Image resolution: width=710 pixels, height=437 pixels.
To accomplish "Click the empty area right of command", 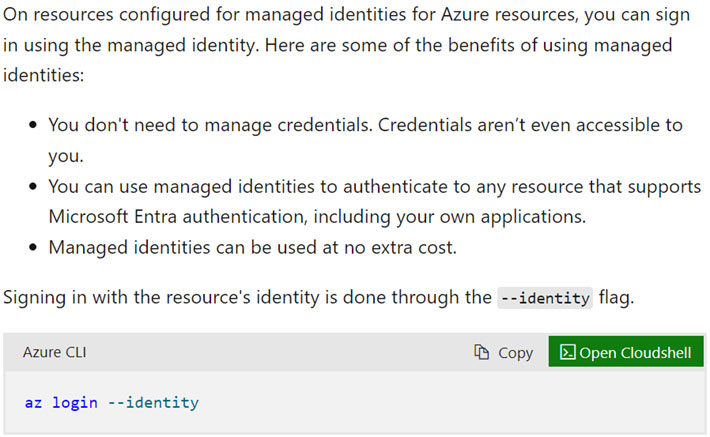I will tap(450, 403).
